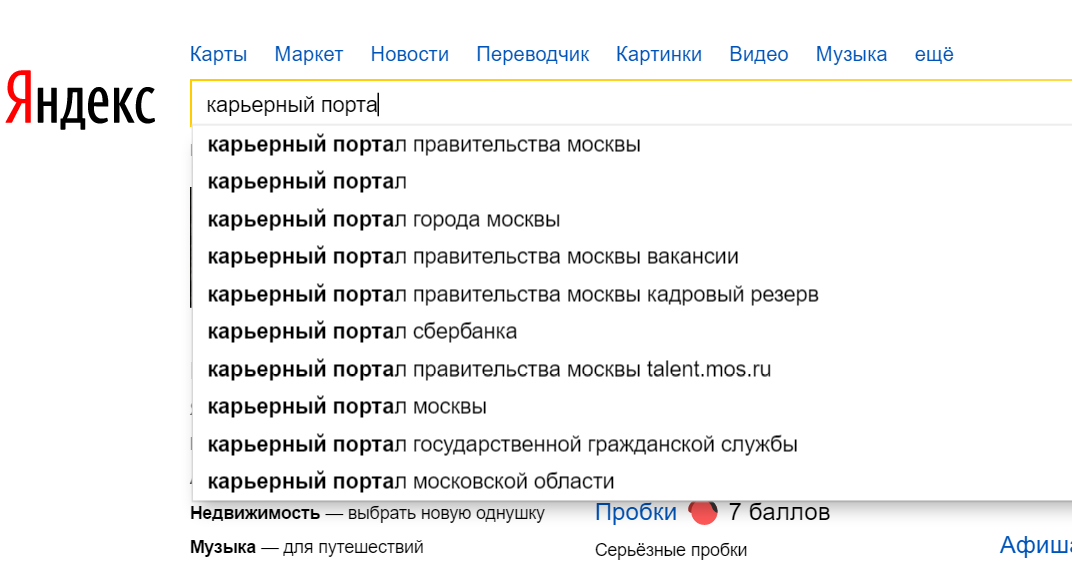The image size is (1072, 563).
Task: Open the Переводчик service
Action: click(x=532, y=54)
